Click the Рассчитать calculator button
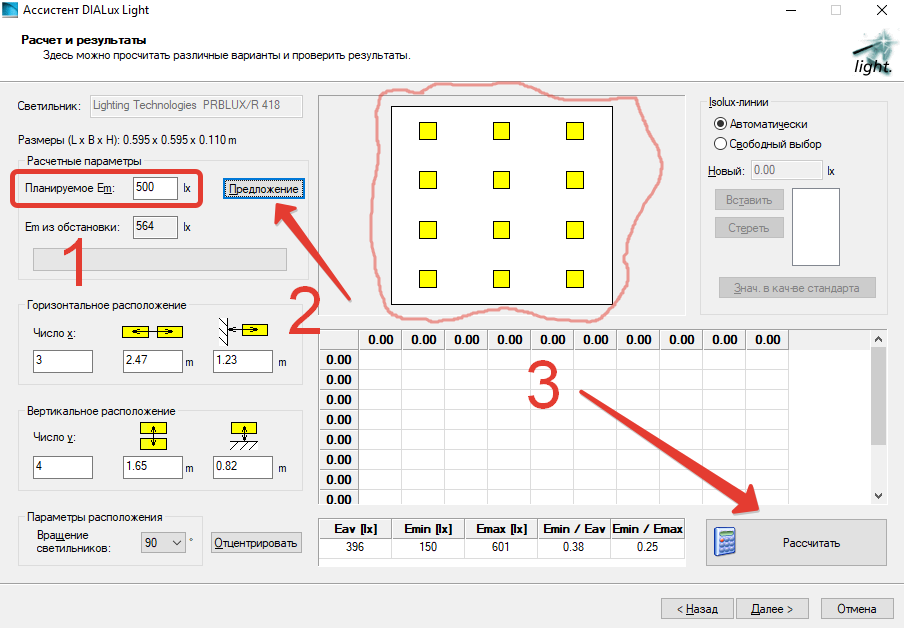The height and width of the screenshot is (628, 904). click(795, 543)
